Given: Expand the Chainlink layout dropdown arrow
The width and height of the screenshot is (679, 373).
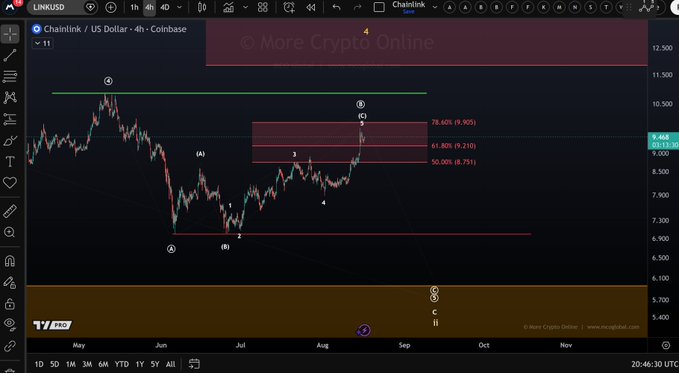Looking at the screenshot, I should [435, 7].
